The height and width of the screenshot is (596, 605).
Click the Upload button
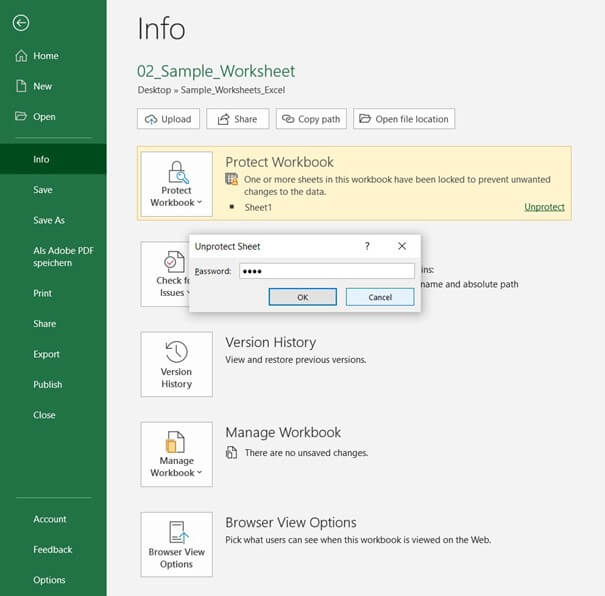[x=168, y=119]
